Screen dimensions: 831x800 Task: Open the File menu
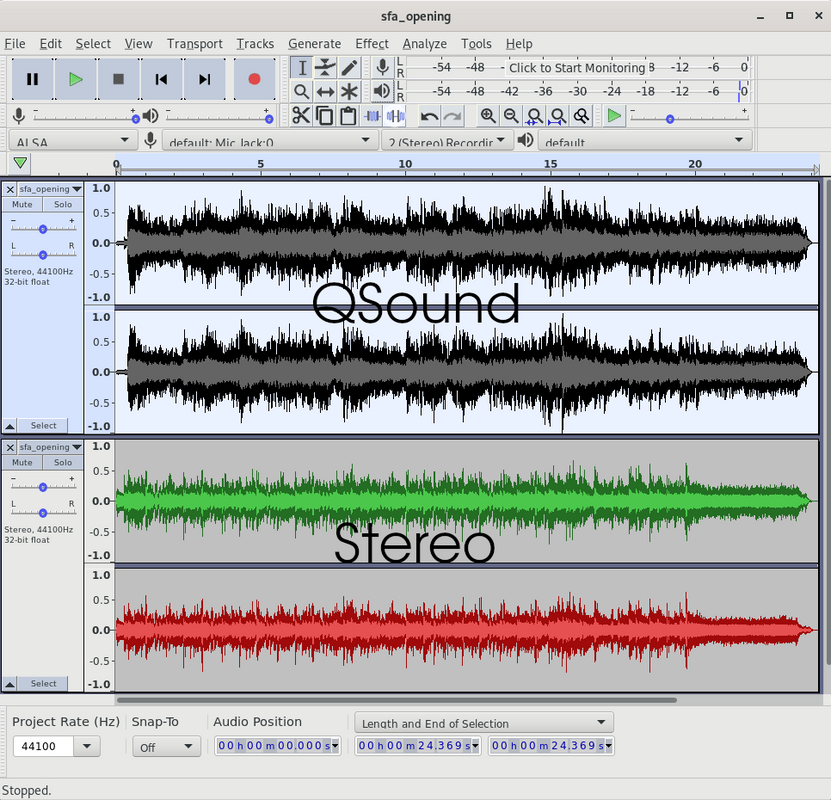pyautogui.click(x=15, y=44)
